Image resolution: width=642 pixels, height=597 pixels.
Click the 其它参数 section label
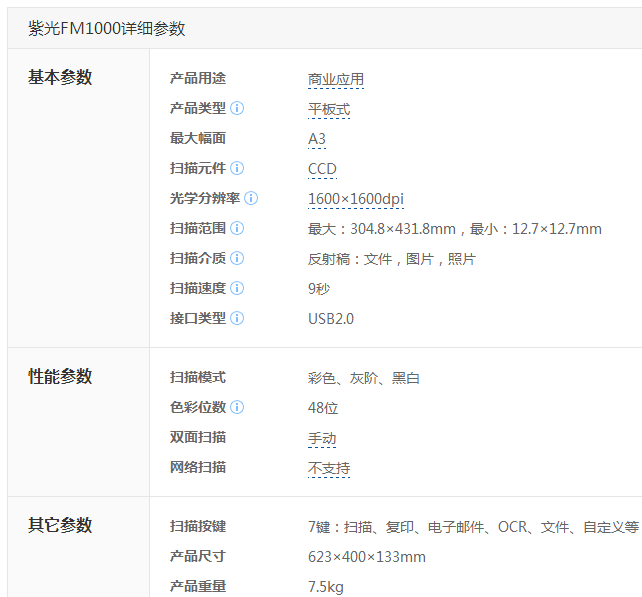tap(60, 525)
